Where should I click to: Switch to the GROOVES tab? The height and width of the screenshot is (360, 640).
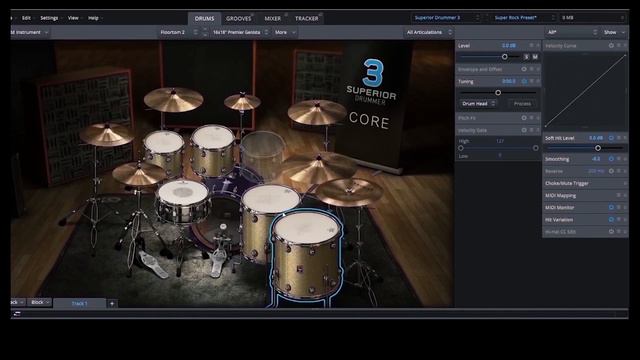click(239, 18)
